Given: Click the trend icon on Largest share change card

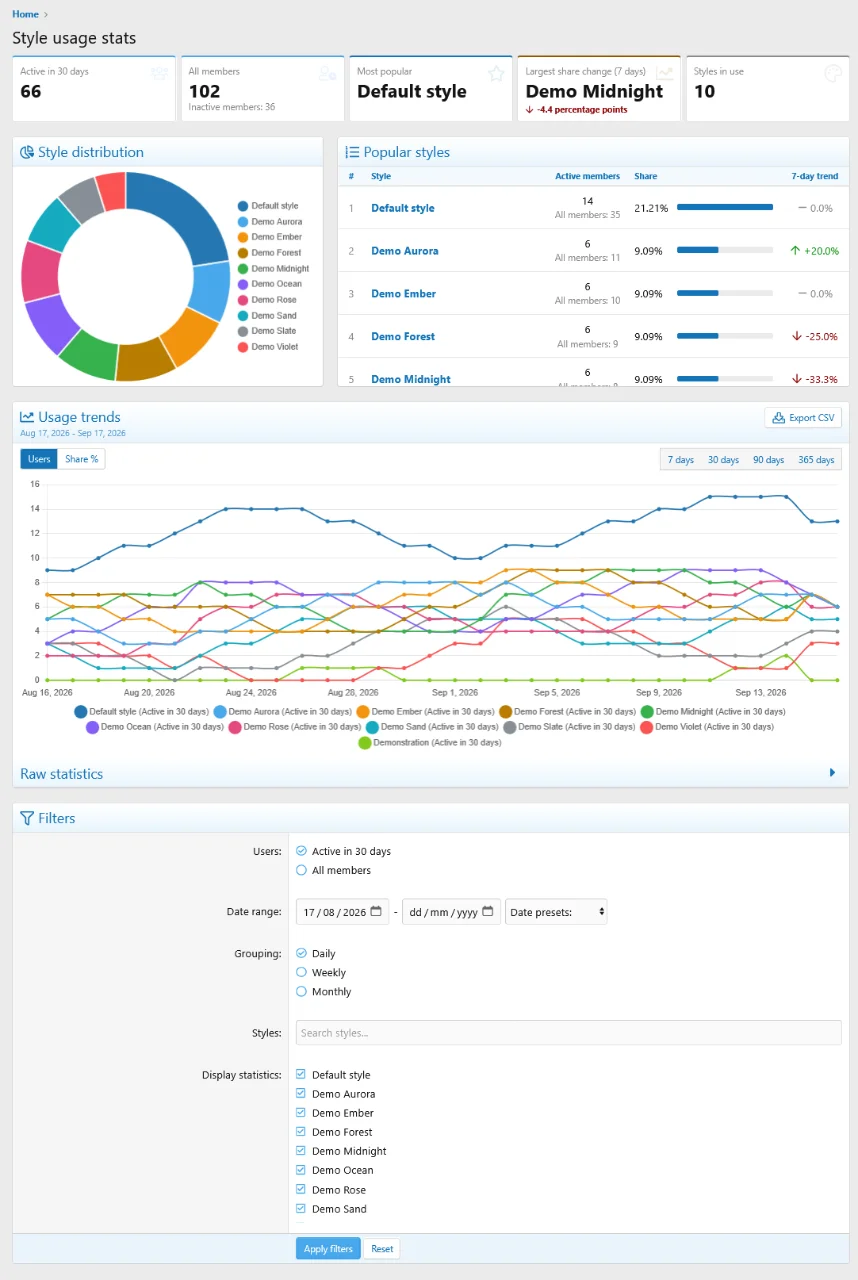Looking at the screenshot, I should [x=664, y=73].
